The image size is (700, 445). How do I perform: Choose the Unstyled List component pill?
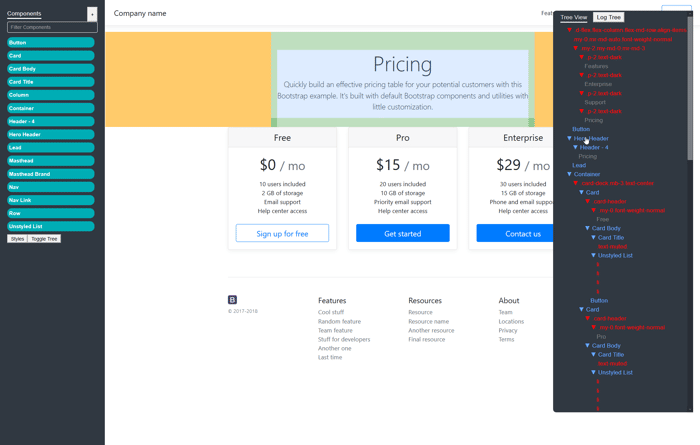point(50,226)
